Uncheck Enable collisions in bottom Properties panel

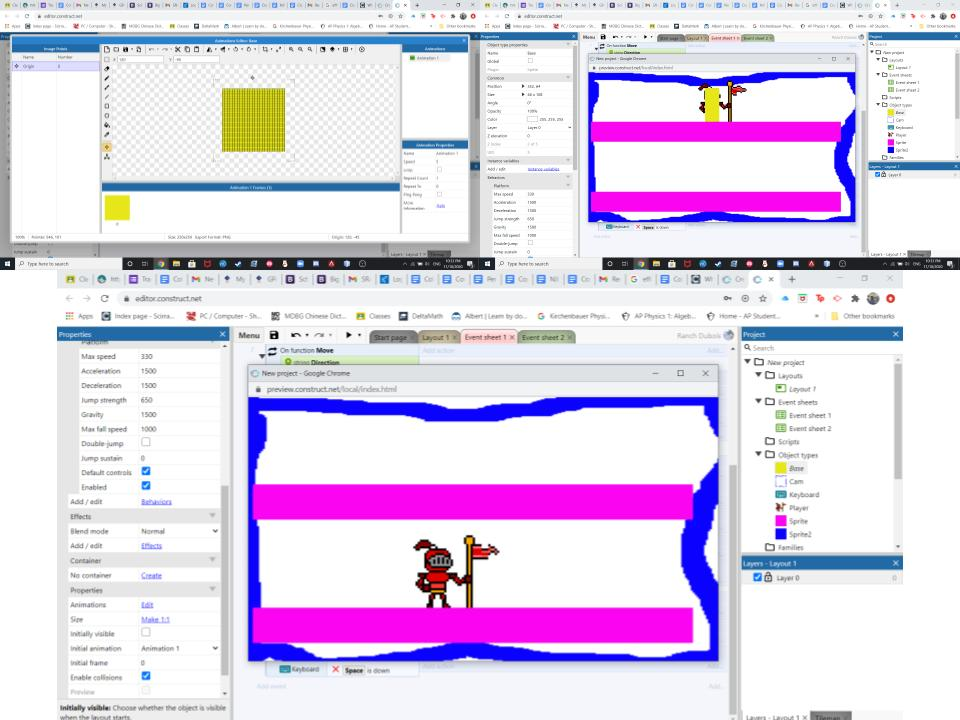point(146,676)
